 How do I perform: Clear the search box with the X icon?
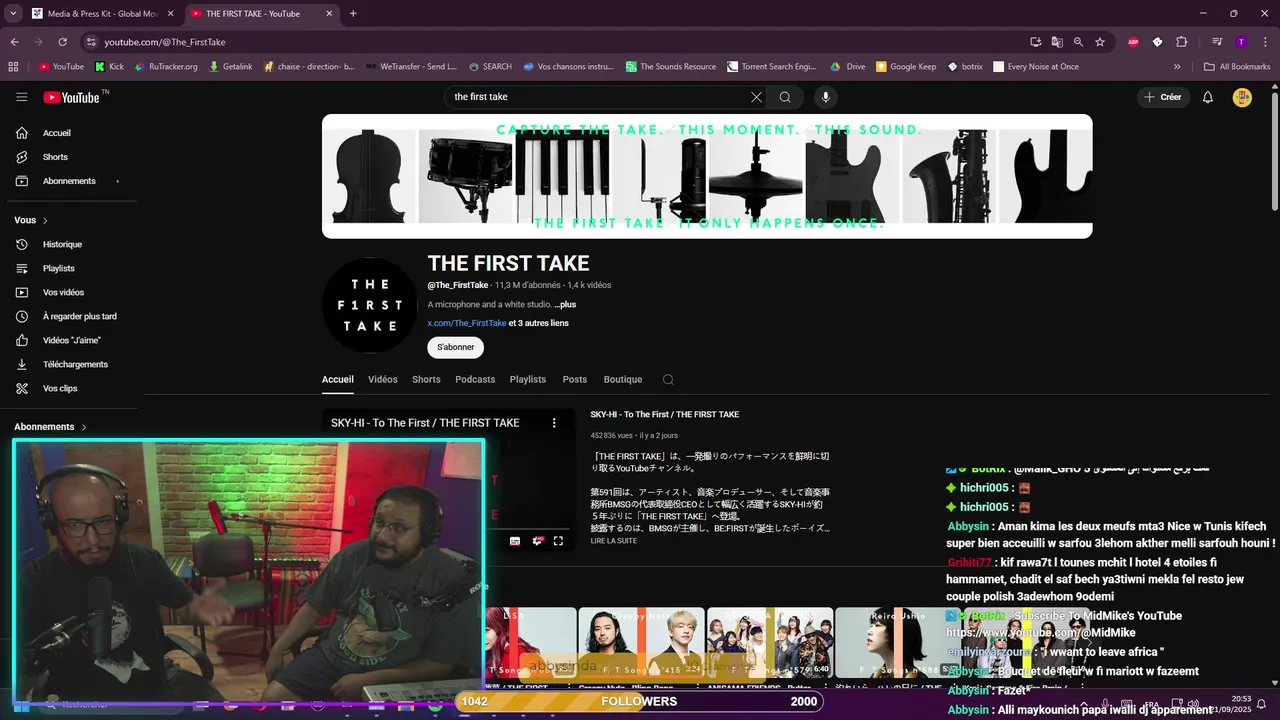click(x=756, y=97)
